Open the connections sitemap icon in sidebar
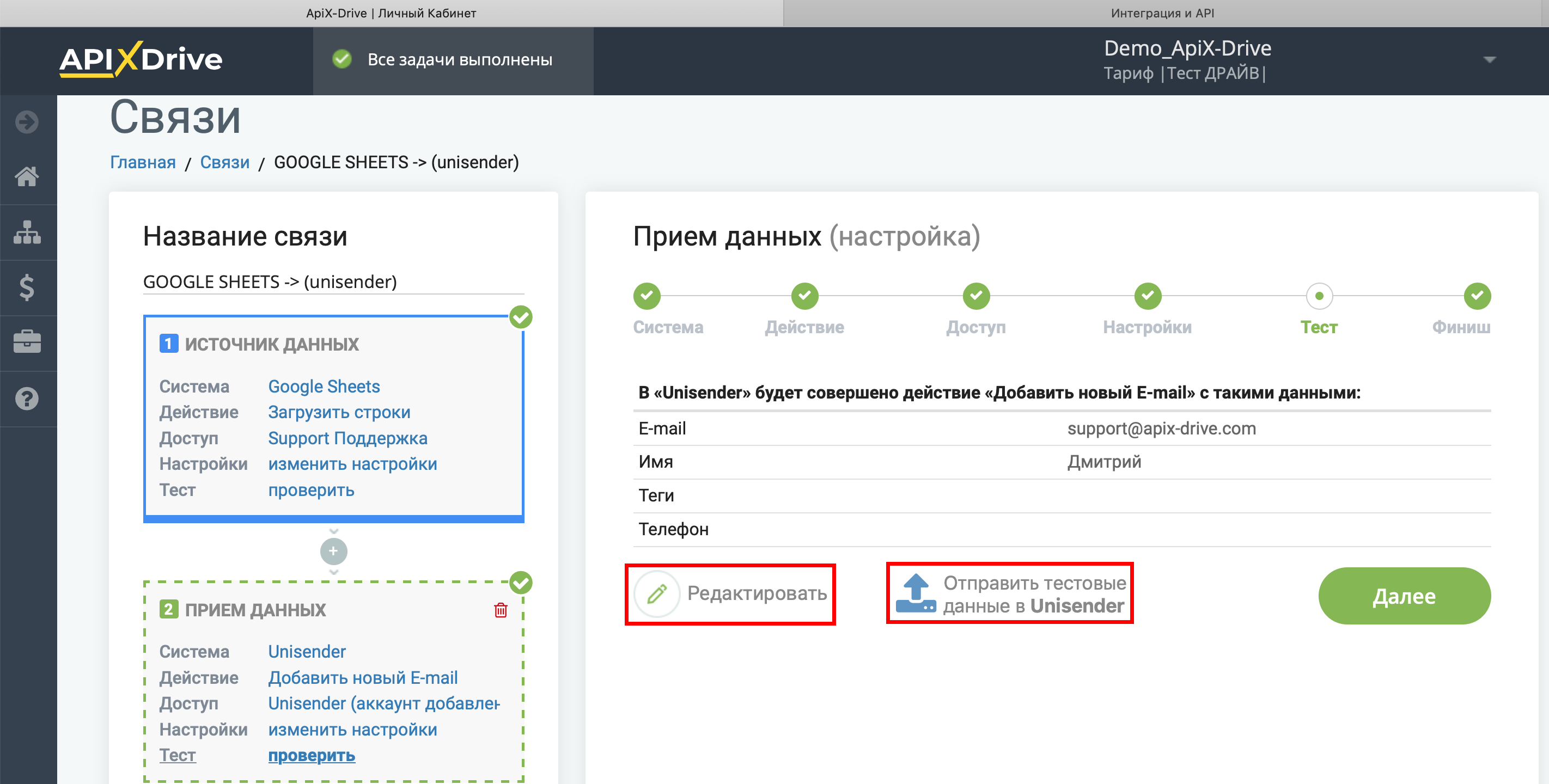This screenshot has height=784, width=1549. pyautogui.click(x=27, y=232)
